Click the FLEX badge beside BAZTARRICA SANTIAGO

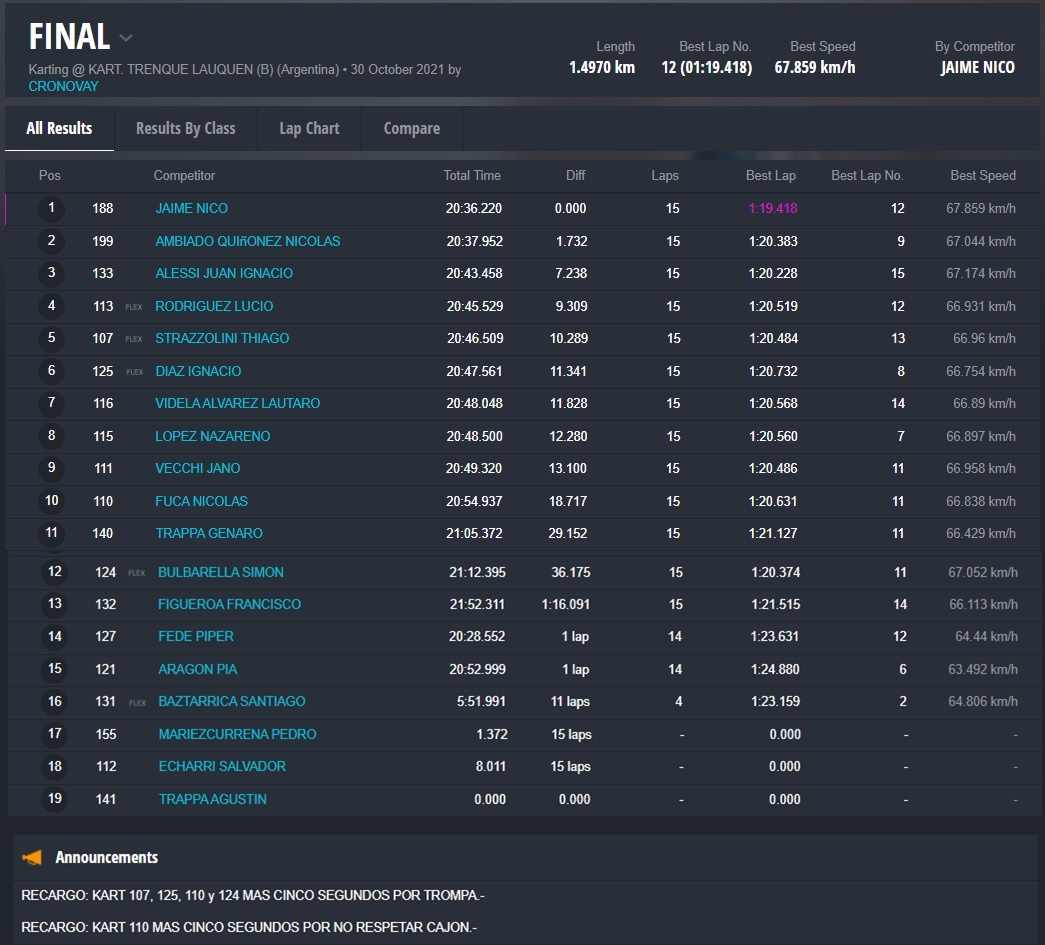click(x=137, y=702)
